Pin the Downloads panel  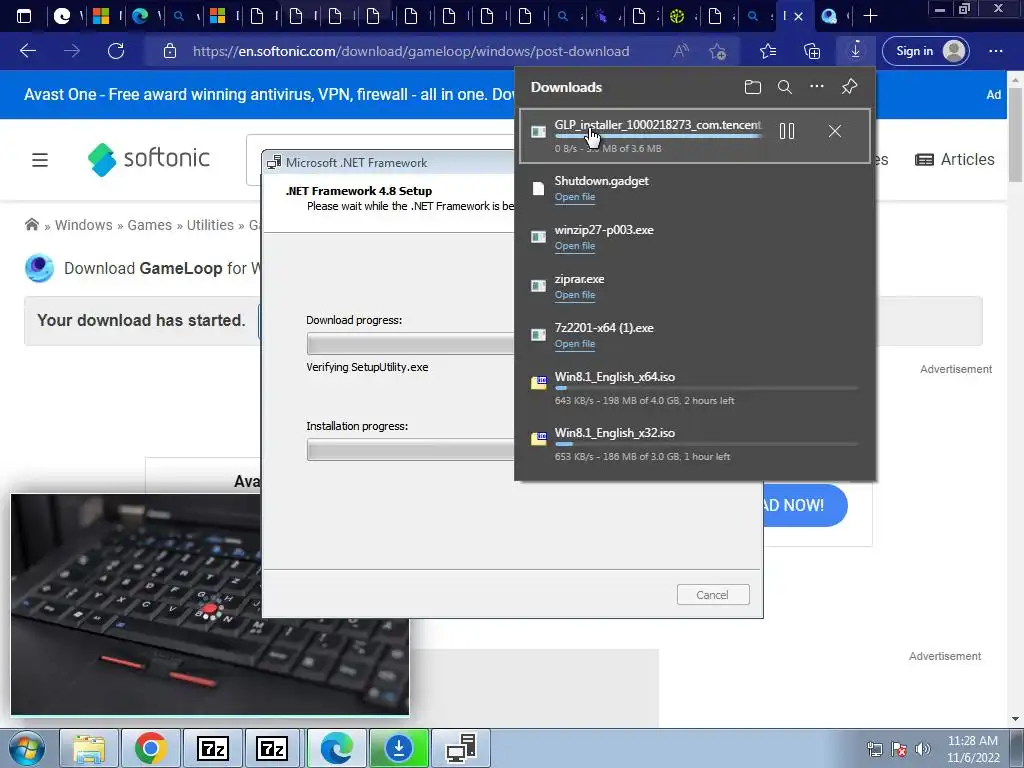coord(849,86)
